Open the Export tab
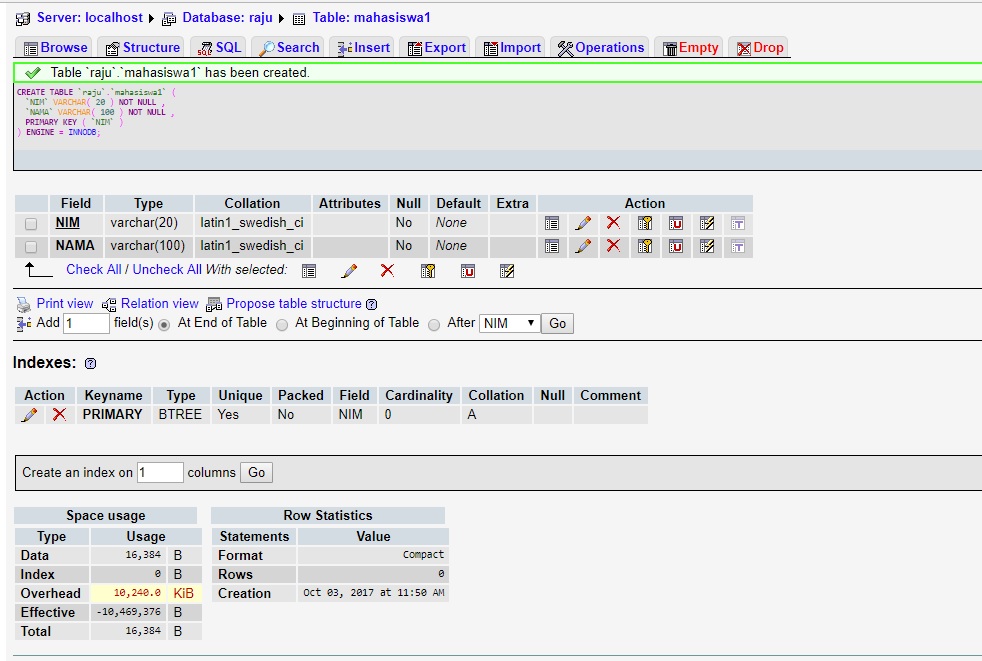 (x=435, y=46)
